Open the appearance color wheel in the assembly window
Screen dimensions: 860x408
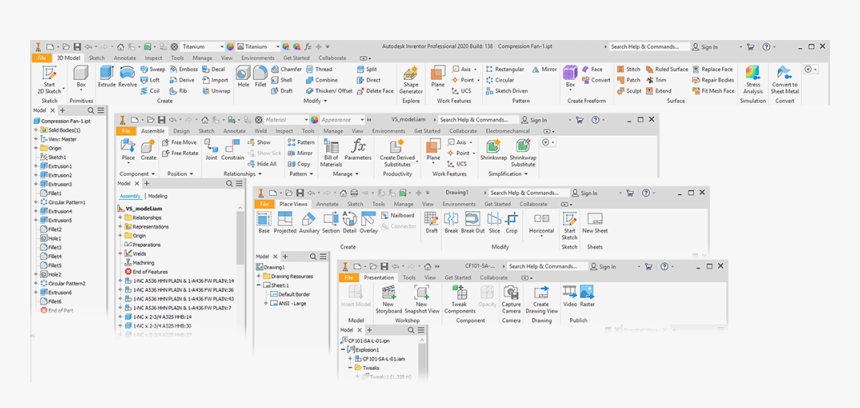[x=314, y=120]
